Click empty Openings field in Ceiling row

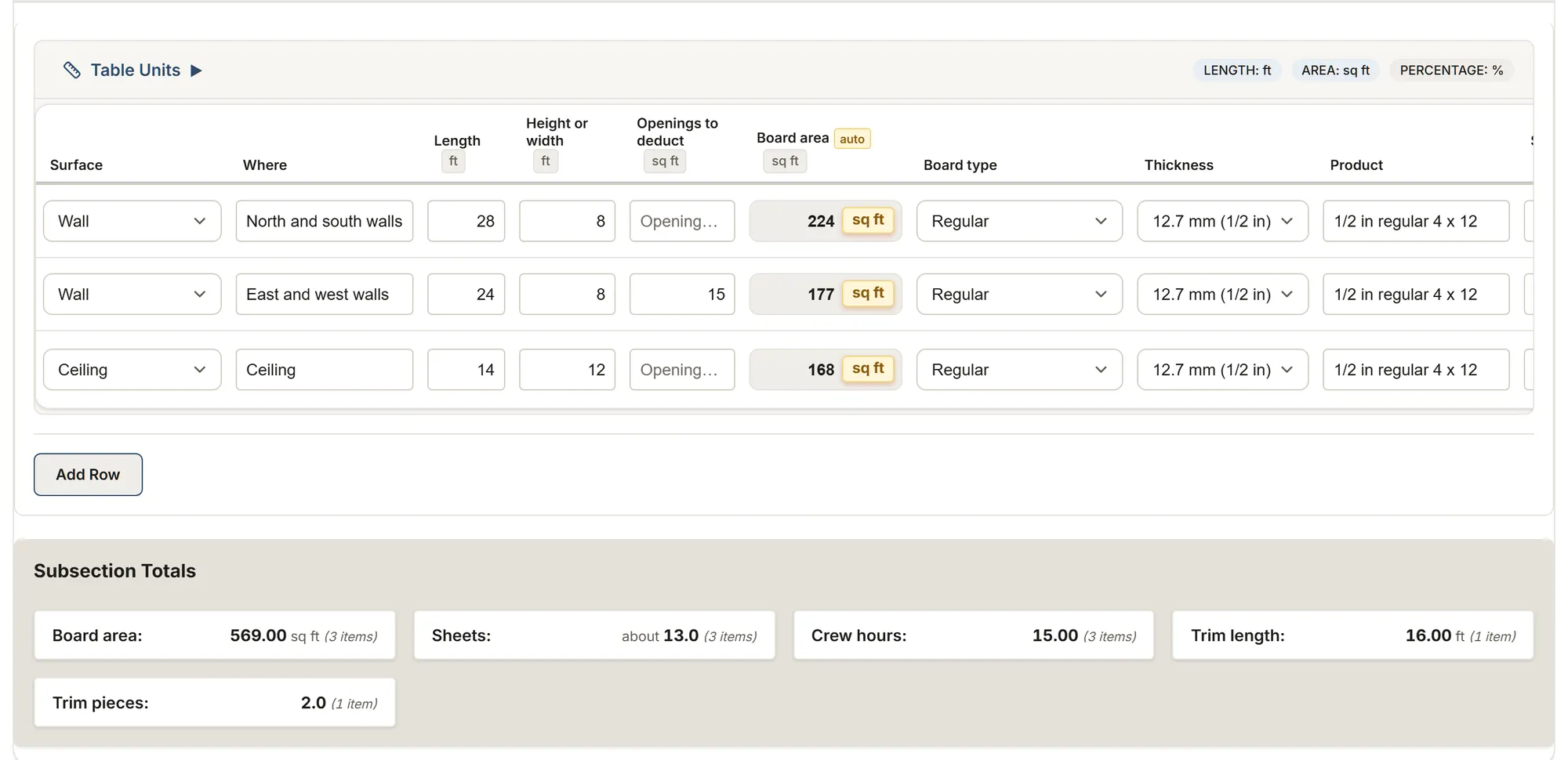tap(682, 369)
